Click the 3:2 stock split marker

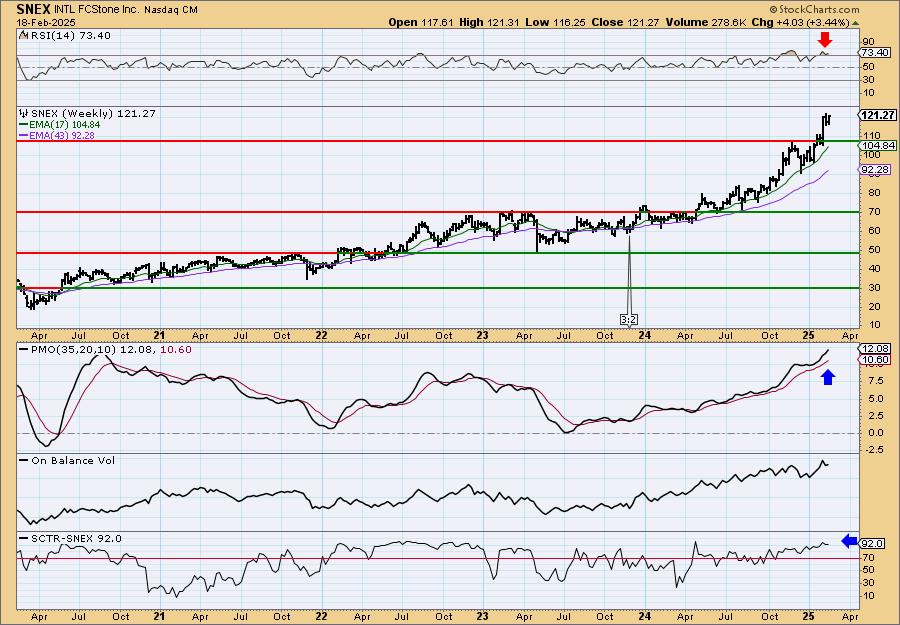[630, 320]
